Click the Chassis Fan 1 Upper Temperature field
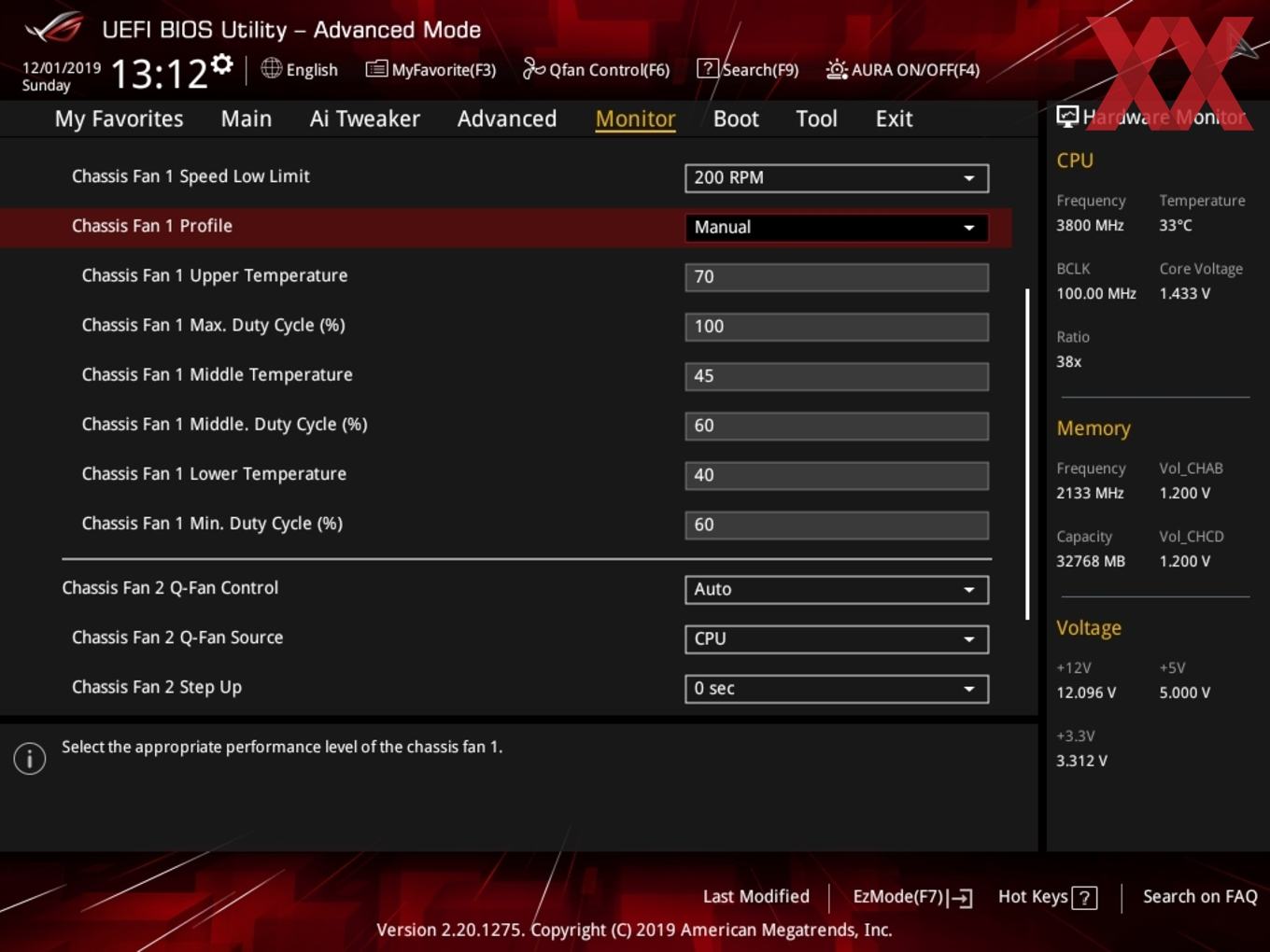Screen dimensions: 1270x952 point(837,276)
